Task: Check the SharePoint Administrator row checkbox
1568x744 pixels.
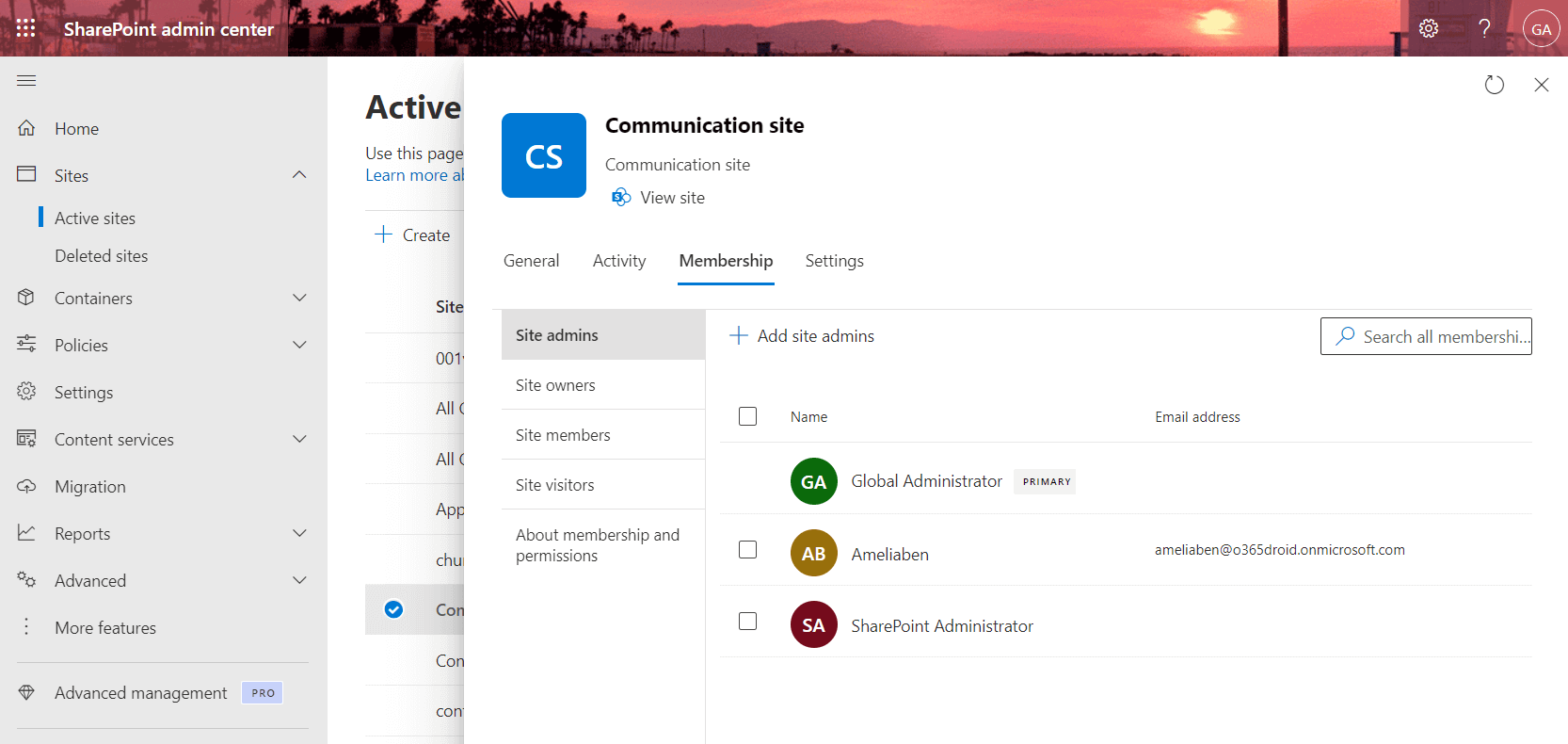Action: coord(747,622)
